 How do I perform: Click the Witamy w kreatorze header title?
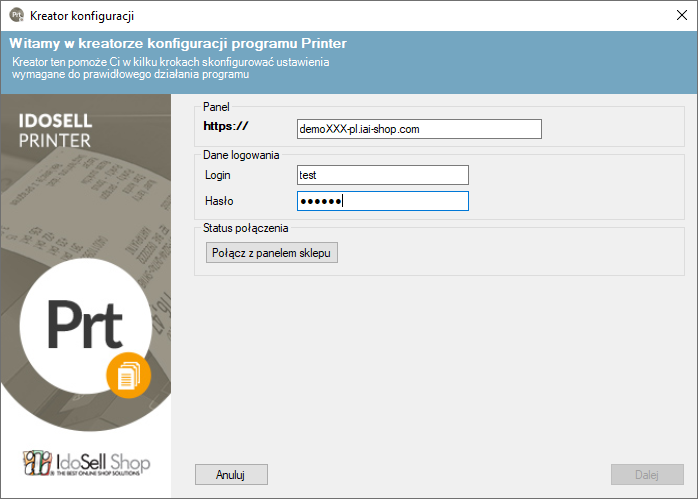click(179, 44)
